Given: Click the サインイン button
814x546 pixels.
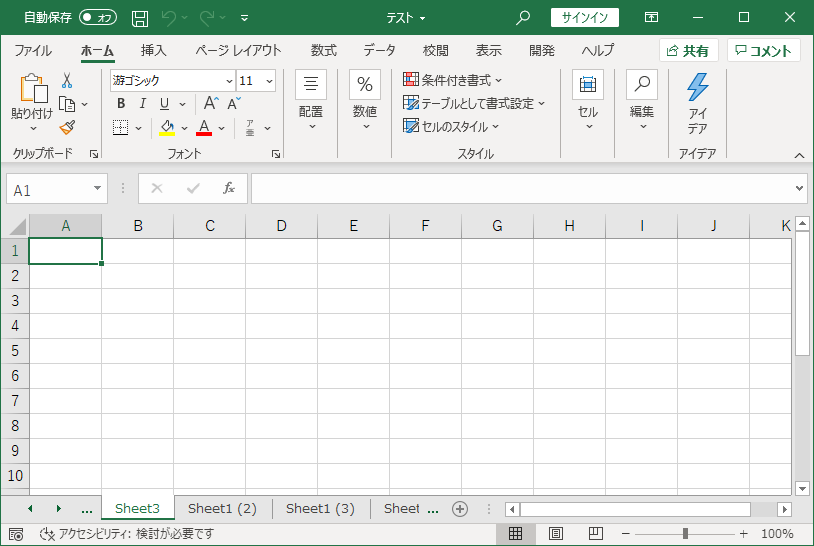Looking at the screenshot, I should click(x=585, y=18).
